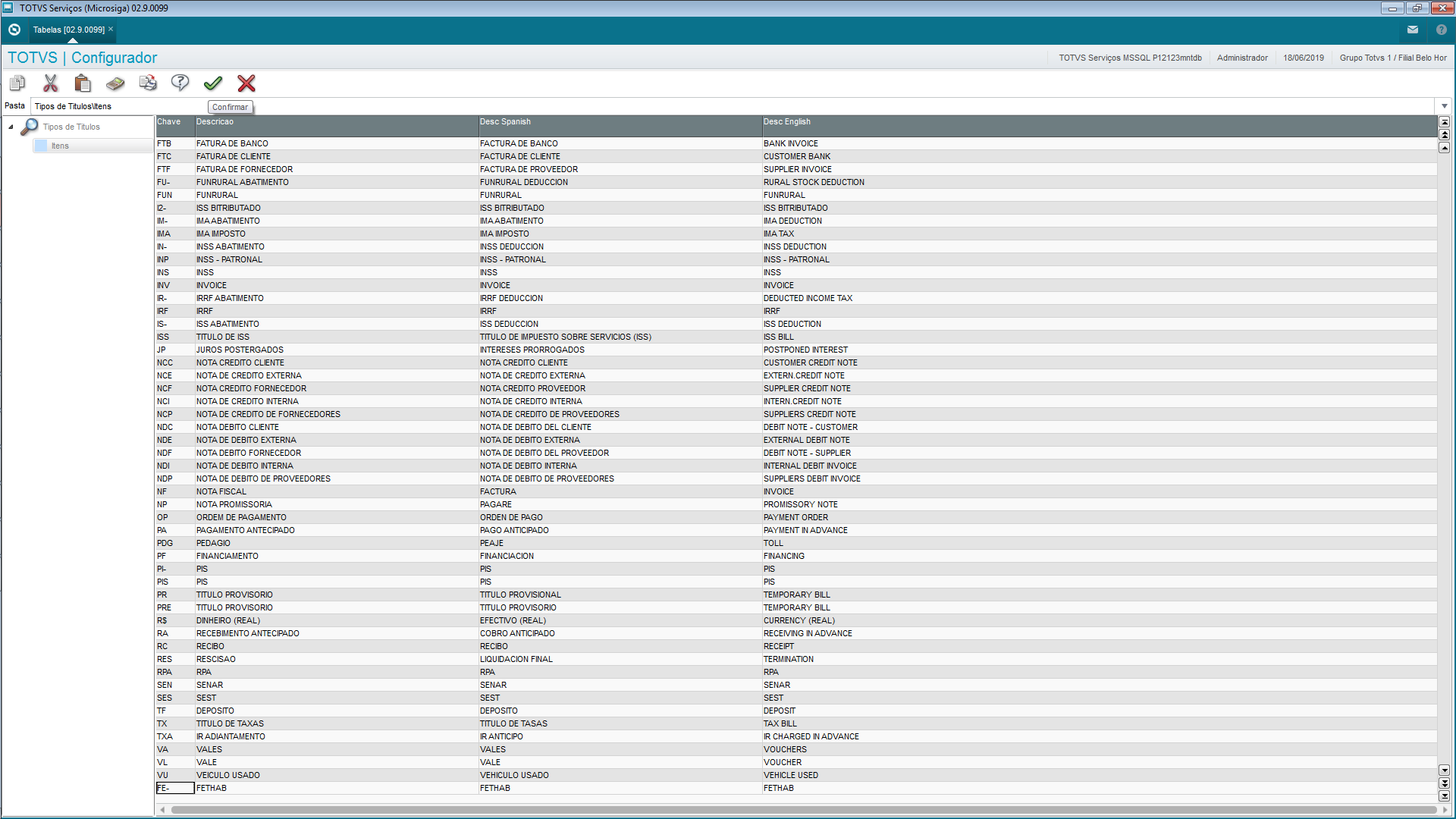The height and width of the screenshot is (819, 1456).
Task: Open the envelope messages icon
Action: click(x=1413, y=30)
